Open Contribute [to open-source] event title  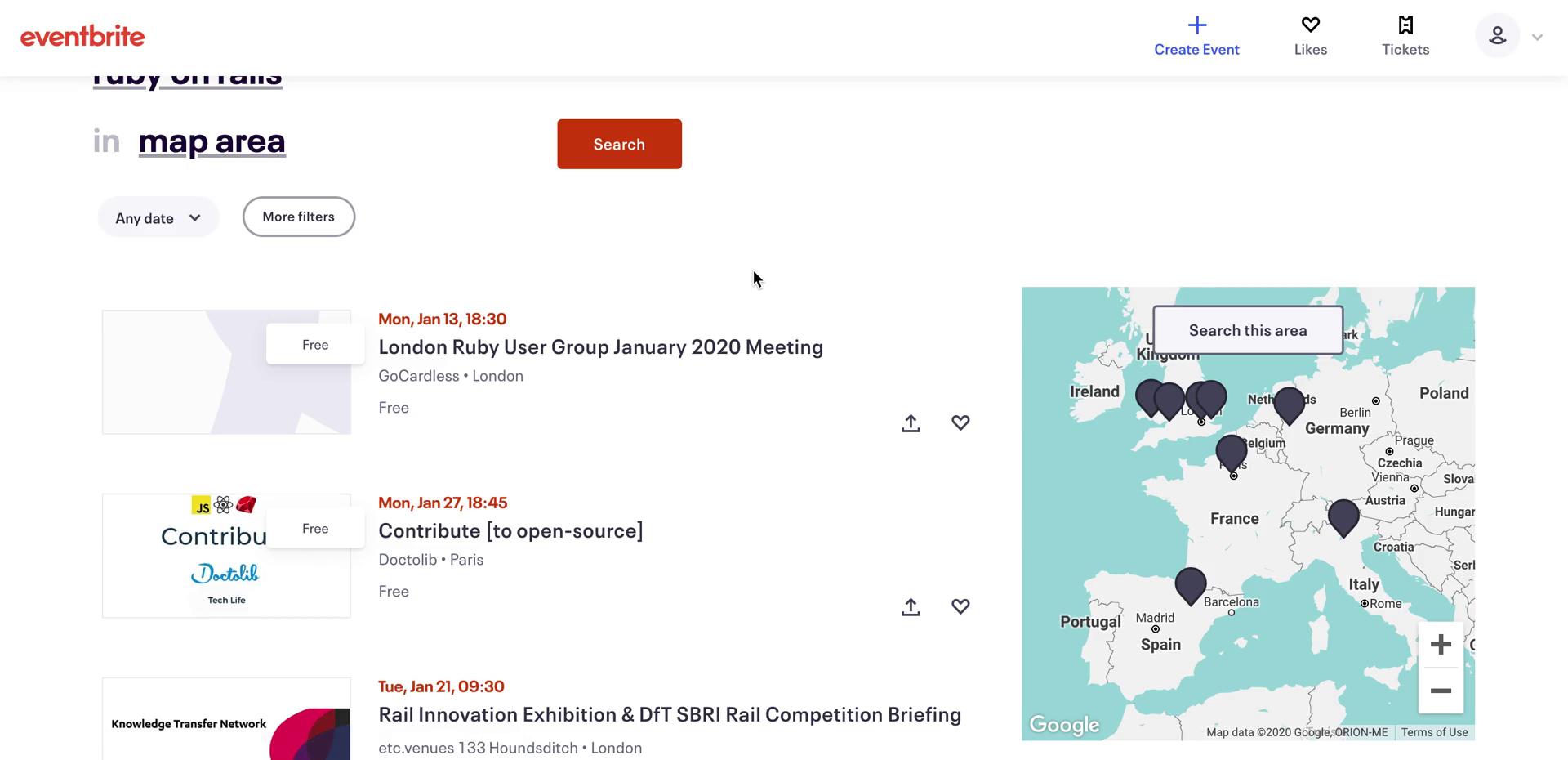[510, 530]
